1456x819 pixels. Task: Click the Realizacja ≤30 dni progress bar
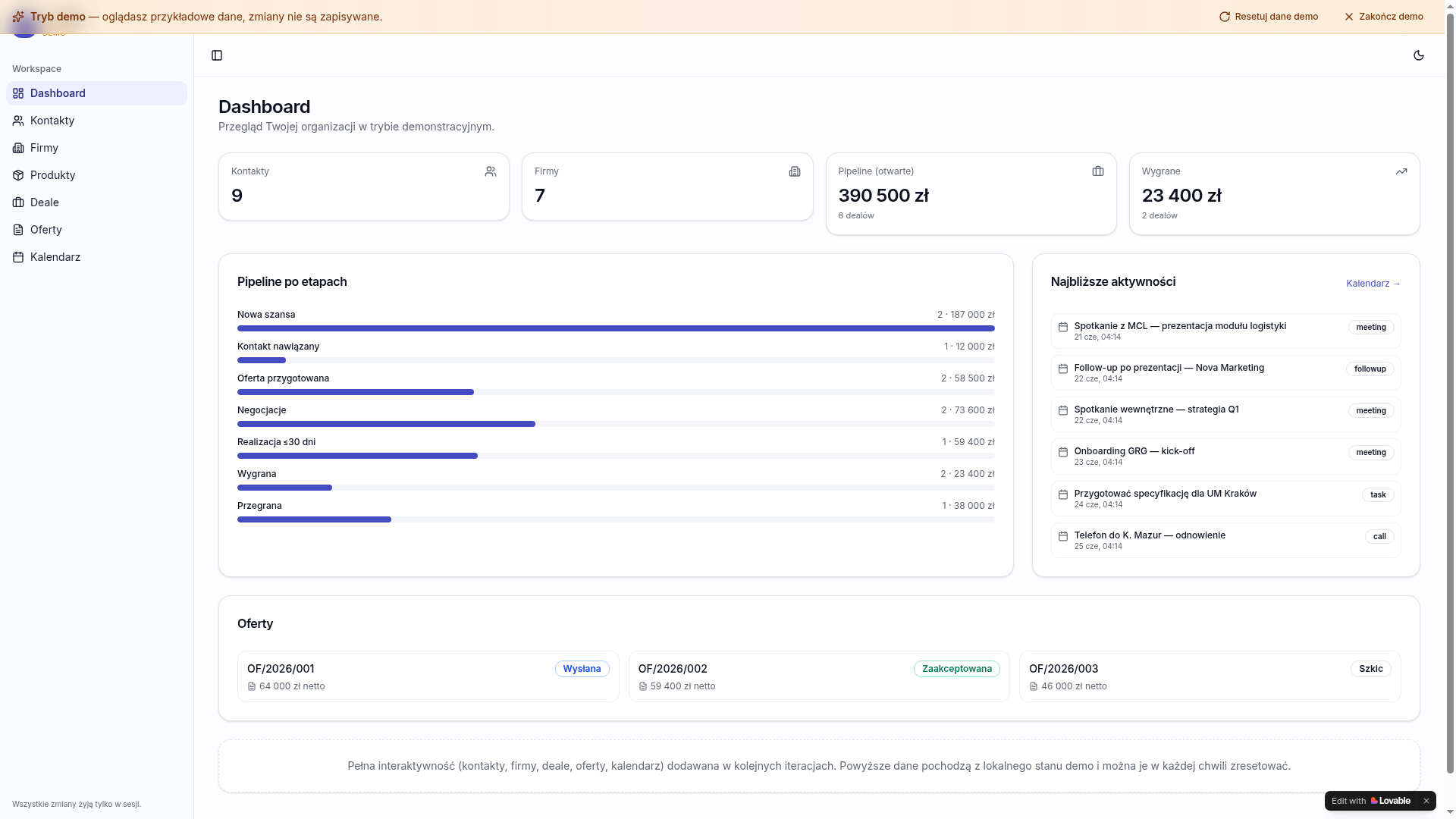616,456
